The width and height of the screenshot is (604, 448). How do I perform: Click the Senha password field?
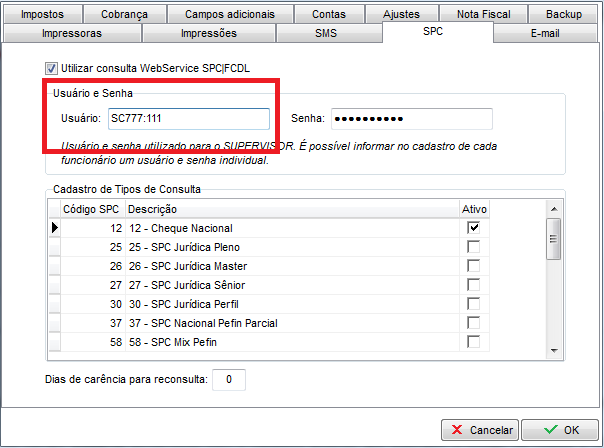click(x=411, y=119)
